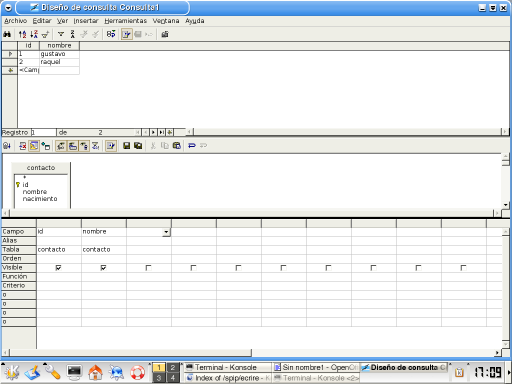Switch to Terminal - Konsole taskbar entry
The height and width of the screenshot is (384, 512).
click(227, 367)
